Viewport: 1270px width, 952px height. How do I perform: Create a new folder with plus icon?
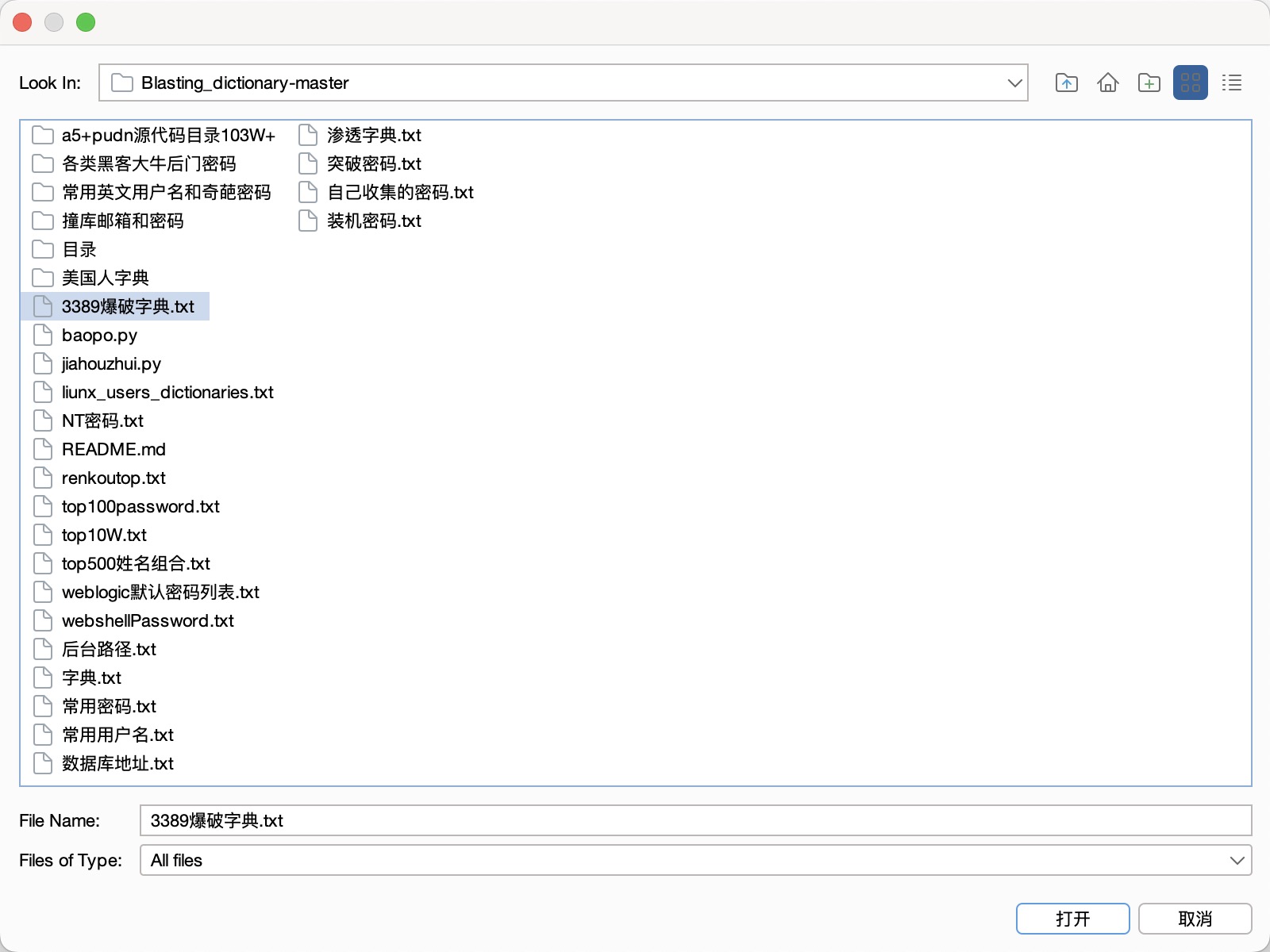click(x=1149, y=83)
